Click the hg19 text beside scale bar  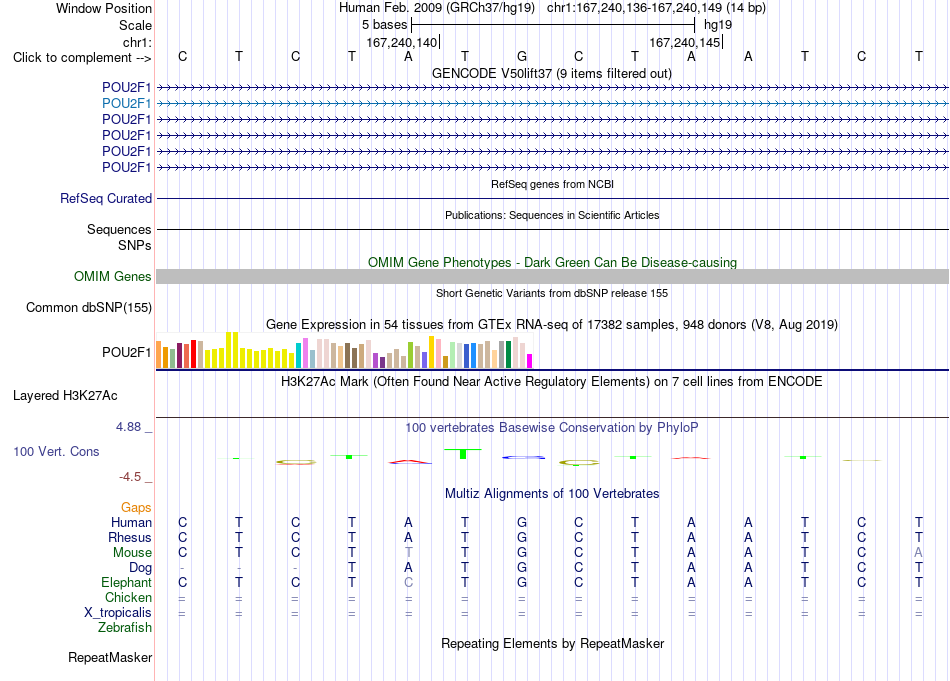pyautogui.click(x=718, y=25)
